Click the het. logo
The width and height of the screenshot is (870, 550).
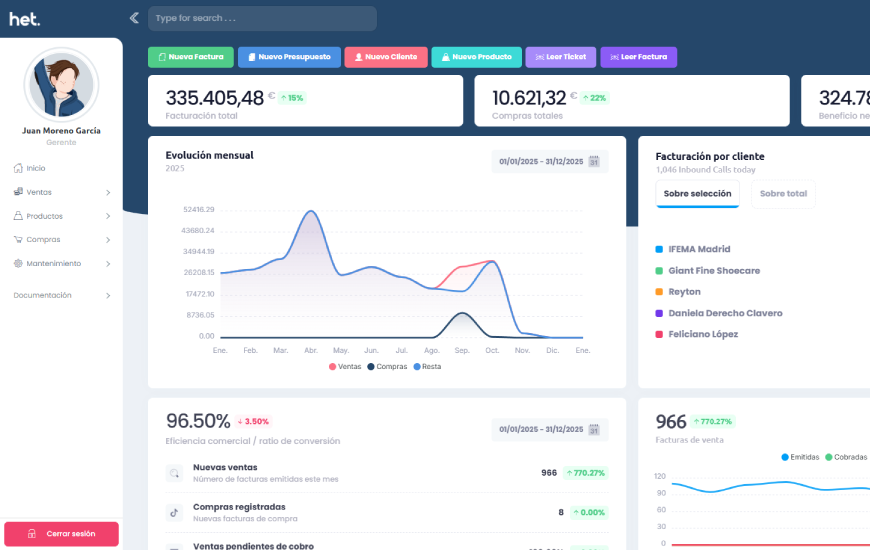pyautogui.click(x=25, y=18)
